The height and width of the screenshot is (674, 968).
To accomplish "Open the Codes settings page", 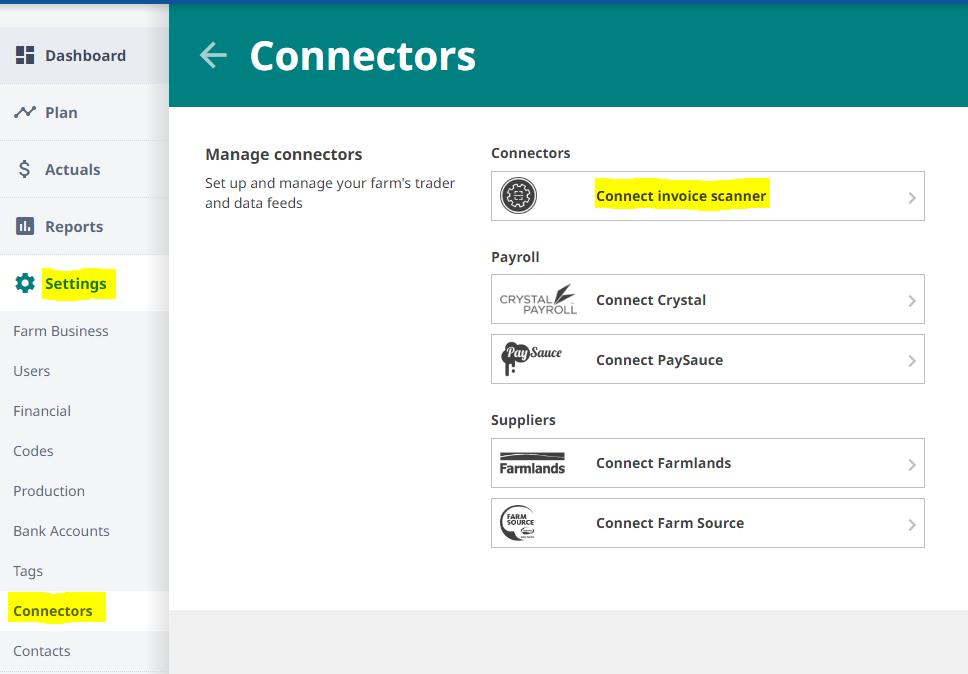I will point(33,451).
